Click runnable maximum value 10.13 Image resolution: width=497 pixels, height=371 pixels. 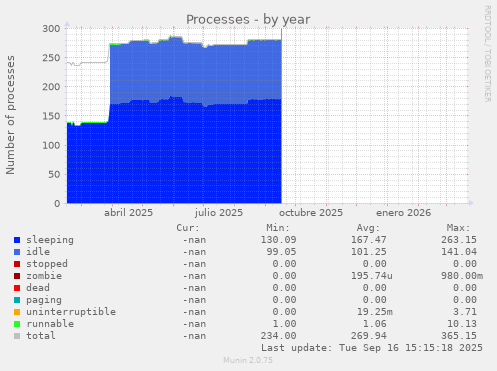tap(462, 324)
